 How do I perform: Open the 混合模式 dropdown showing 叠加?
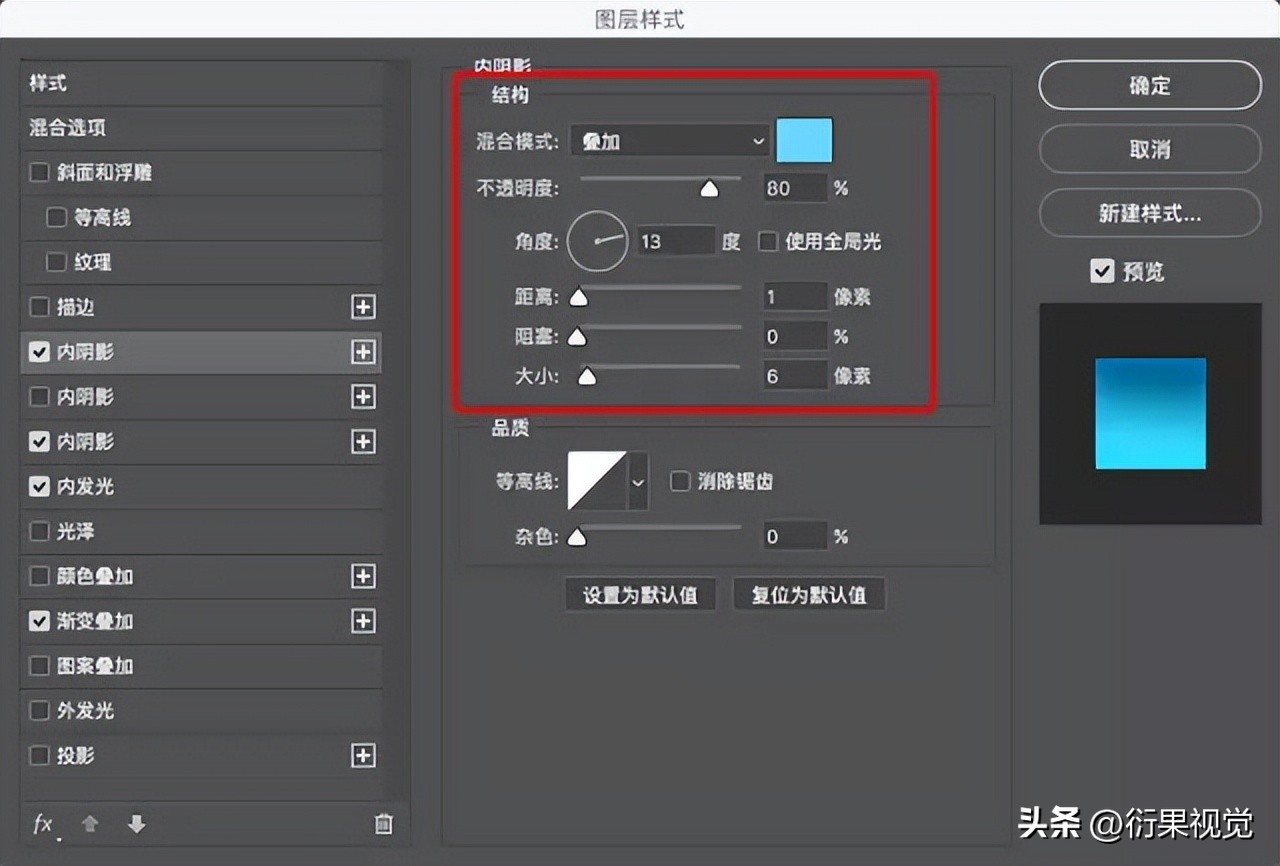coord(668,141)
